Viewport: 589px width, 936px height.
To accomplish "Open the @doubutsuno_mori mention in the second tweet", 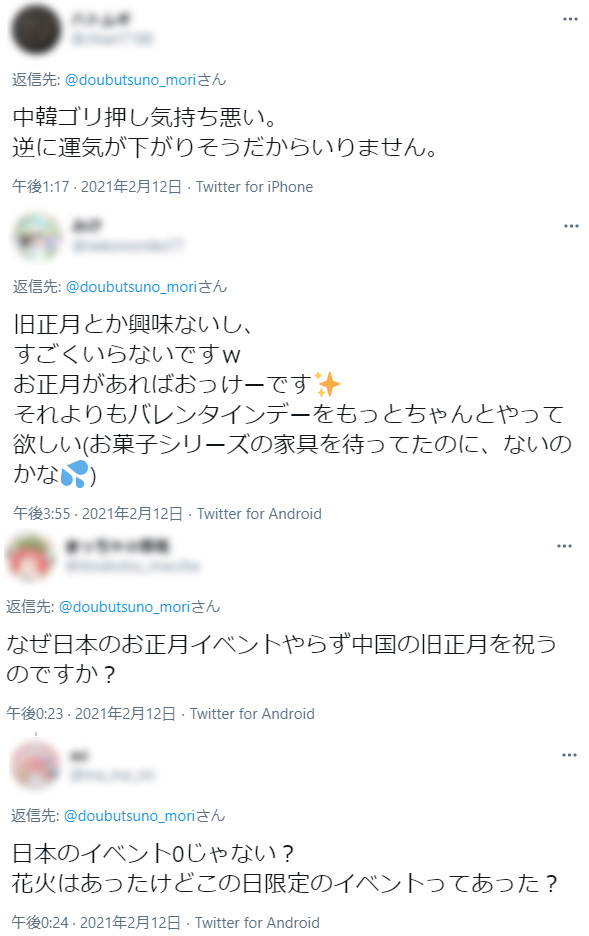I will pos(131,287).
